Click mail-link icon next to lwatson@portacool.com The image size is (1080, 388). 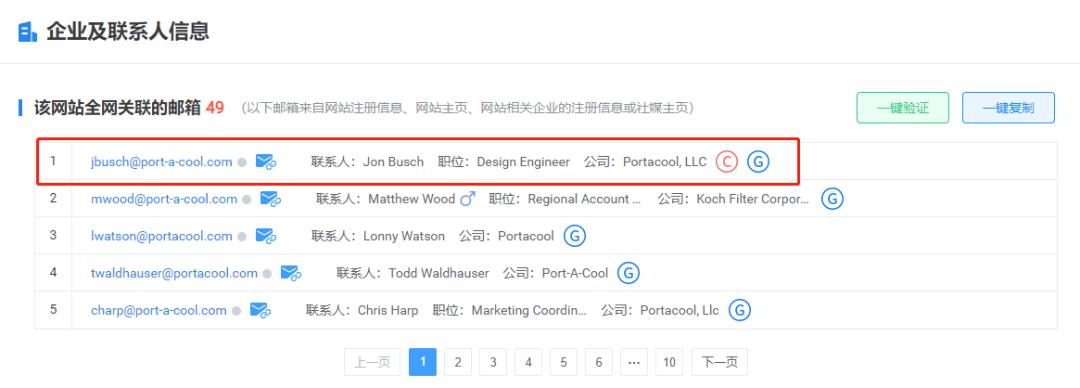(x=266, y=236)
